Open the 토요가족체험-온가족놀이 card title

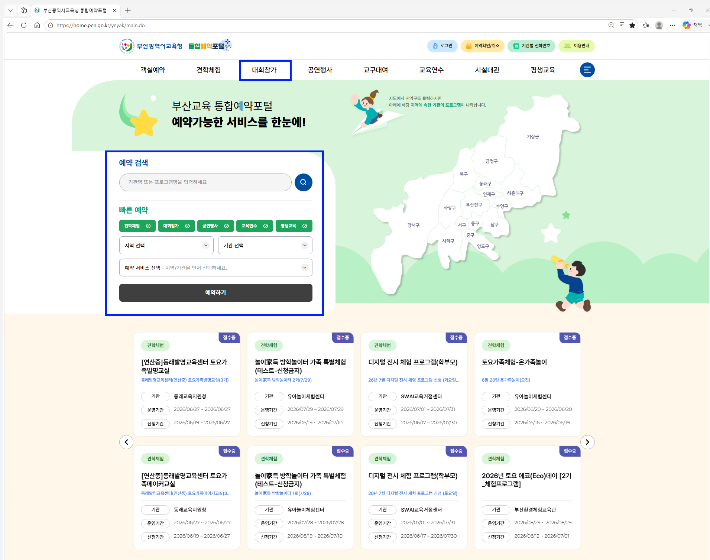click(x=514, y=362)
